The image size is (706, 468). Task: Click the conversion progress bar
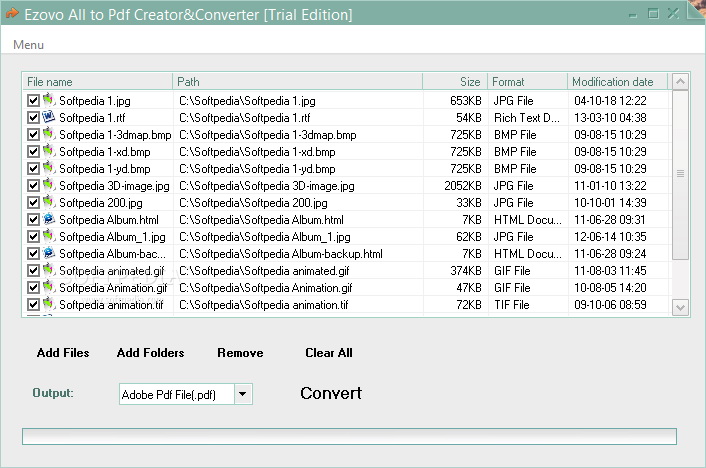pyautogui.click(x=349, y=436)
